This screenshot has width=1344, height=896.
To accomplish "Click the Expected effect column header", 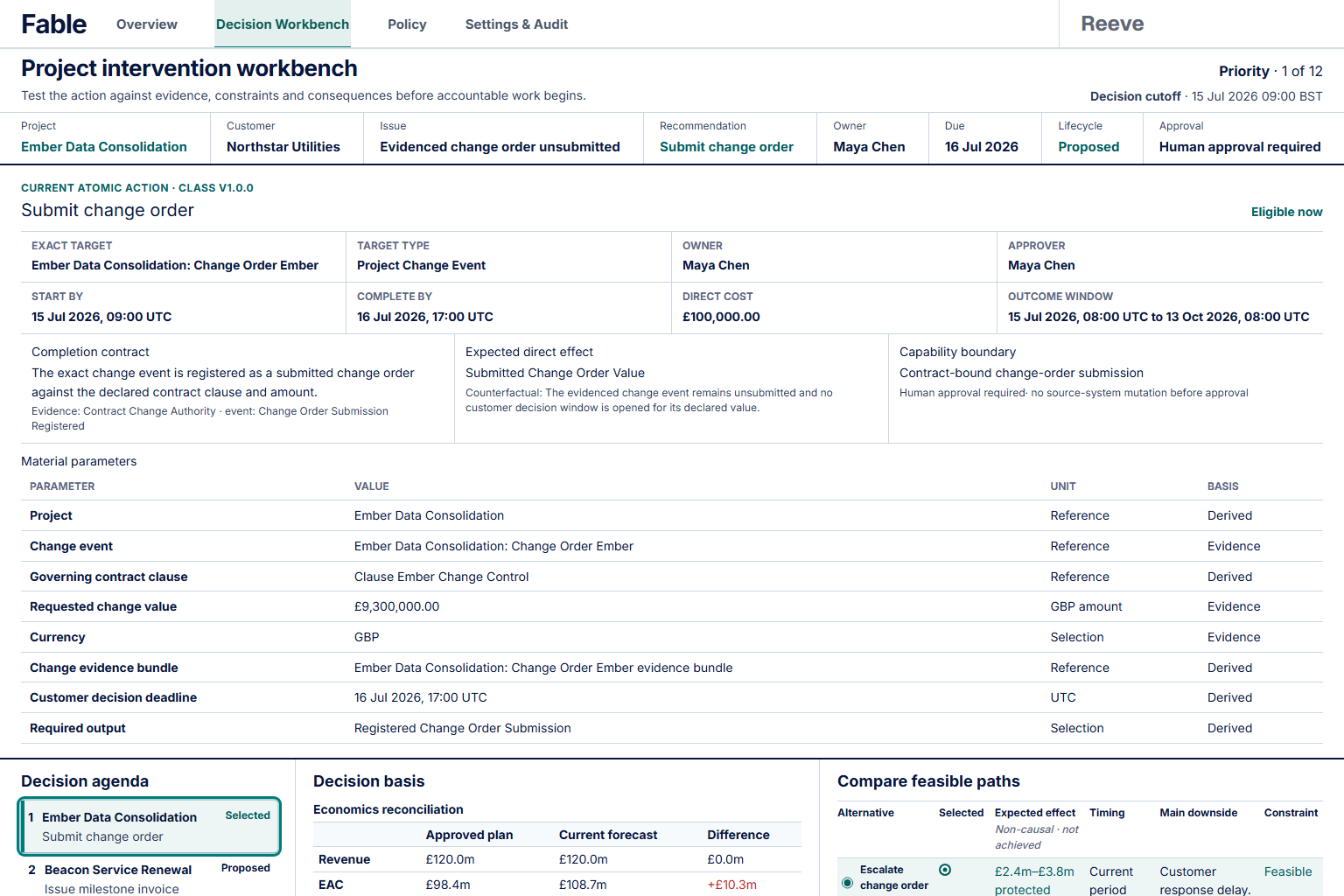I will click(x=1034, y=813).
